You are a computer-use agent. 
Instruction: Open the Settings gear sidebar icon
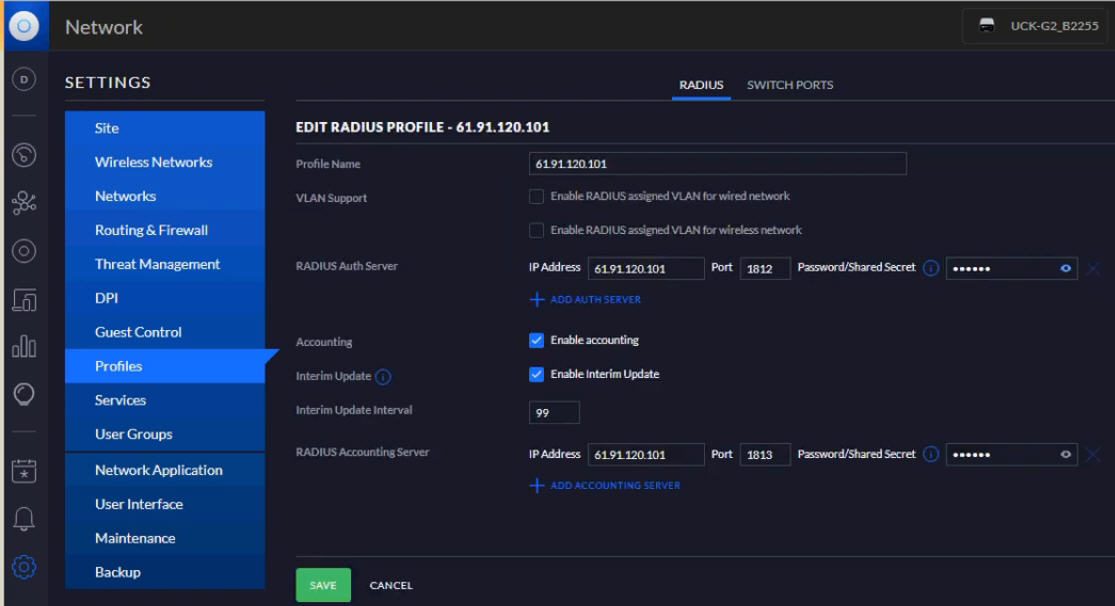tap(24, 567)
